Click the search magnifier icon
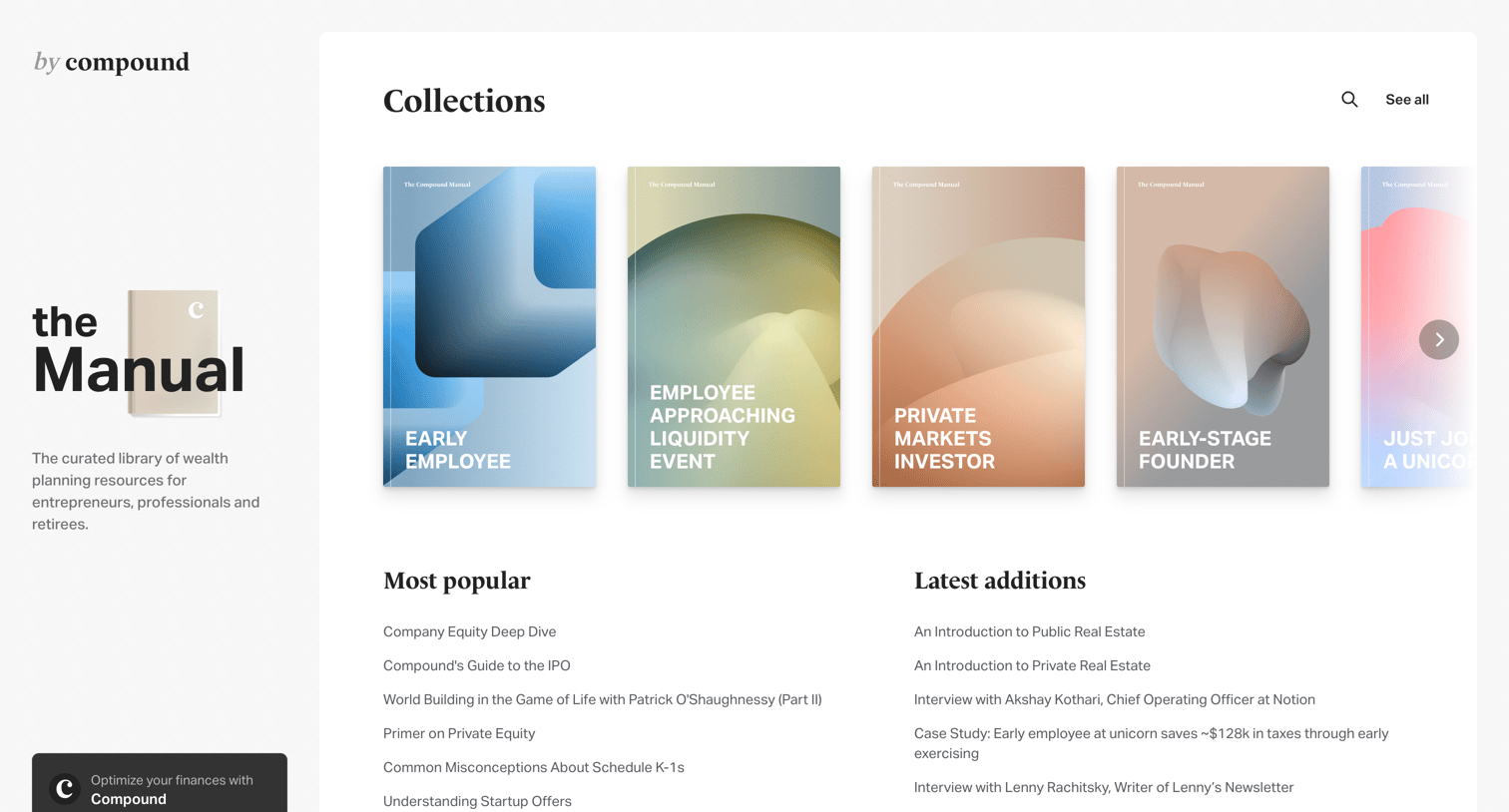1509x812 pixels. [x=1349, y=100]
